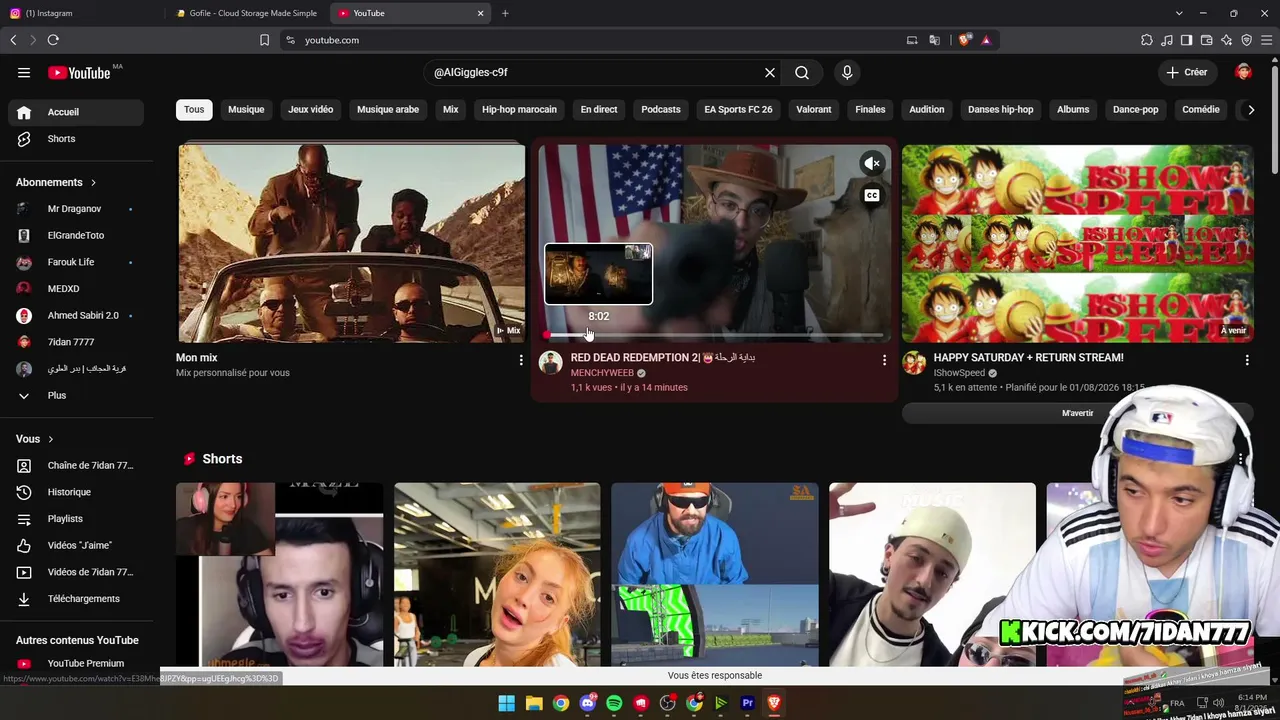
Task: Open the Windows Start menu
Action: (x=507, y=703)
